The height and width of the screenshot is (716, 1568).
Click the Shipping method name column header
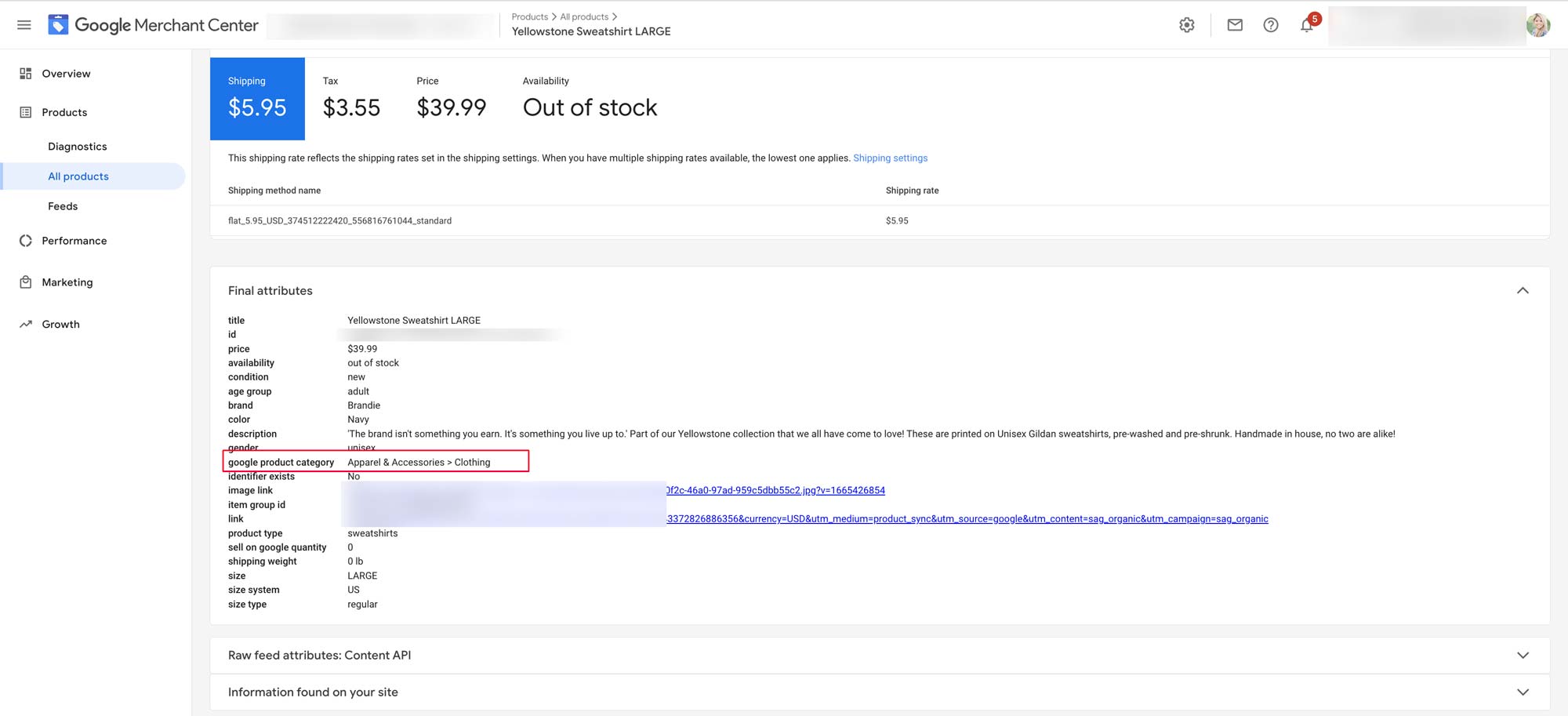point(274,191)
